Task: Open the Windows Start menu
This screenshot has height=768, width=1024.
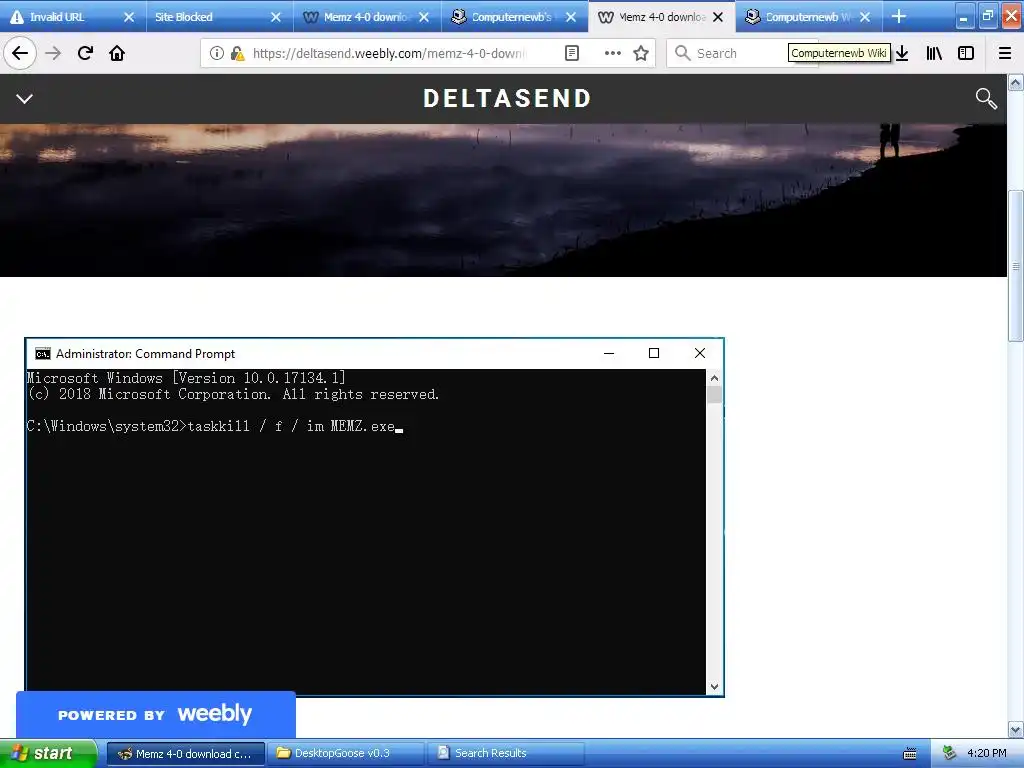Action: 48,754
